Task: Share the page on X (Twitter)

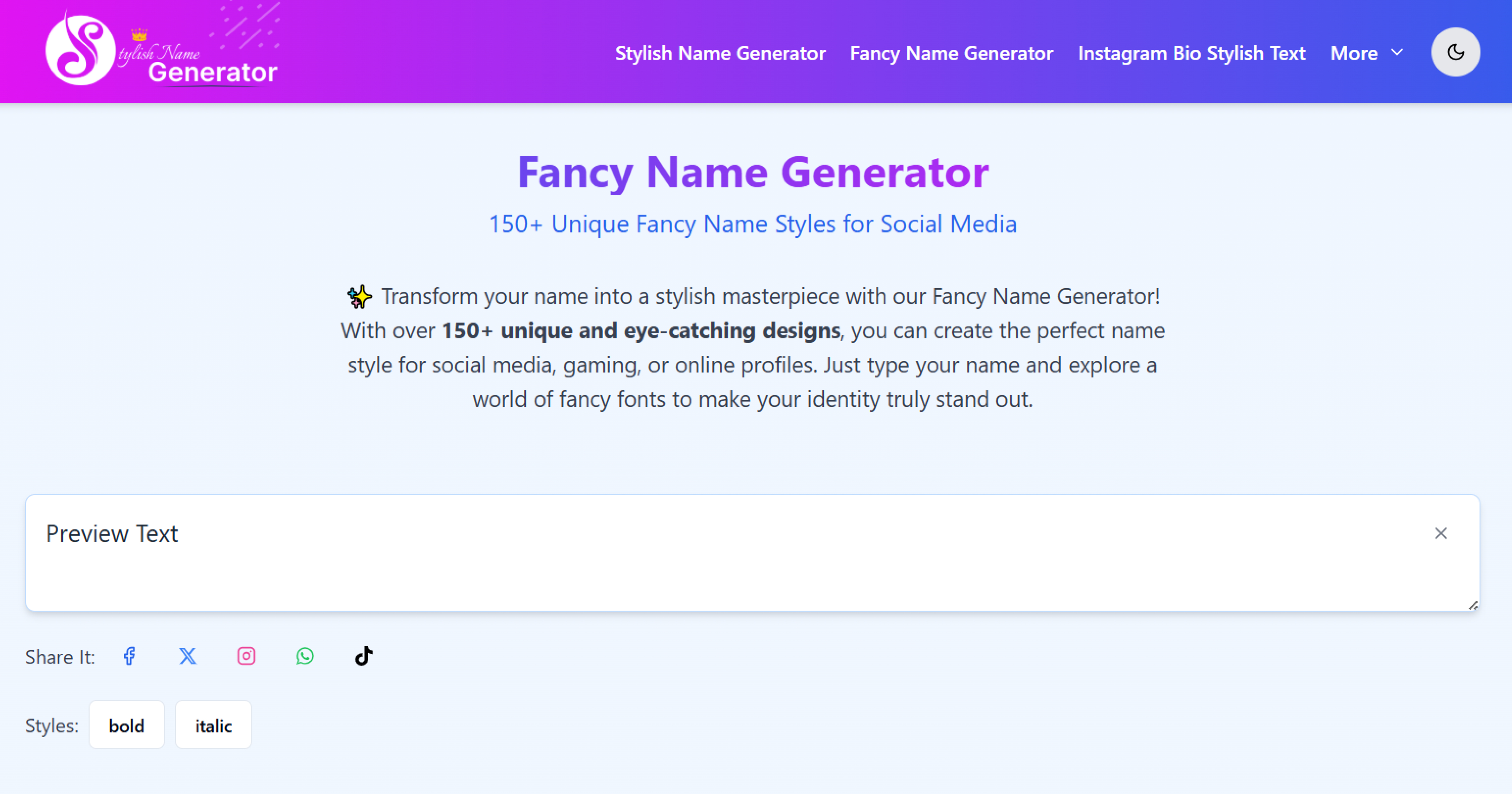Action: pyautogui.click(x=187, y=656)
